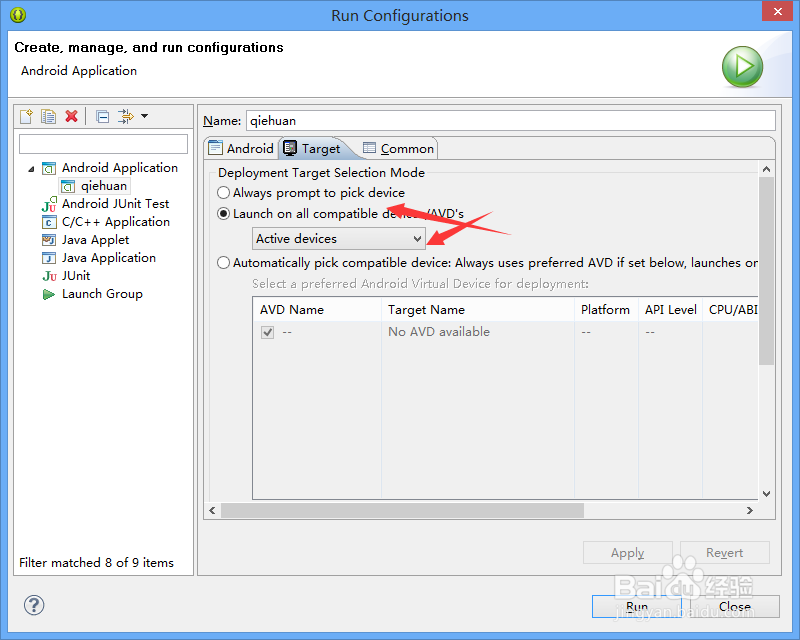The image size is (800, 640).
Task: Select Always prompt to pick device
Action: [311, 193]
